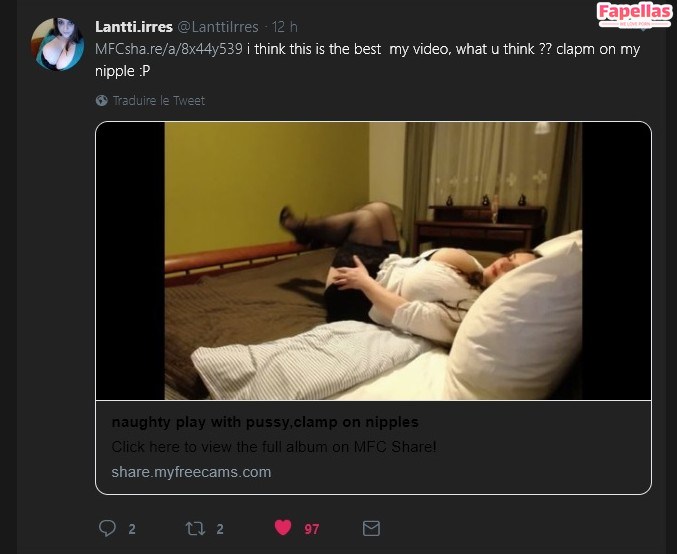Click the reply speech bubble icon
Image resolution: width=677 pixels, height=554 pixels.
coord(107,528)
